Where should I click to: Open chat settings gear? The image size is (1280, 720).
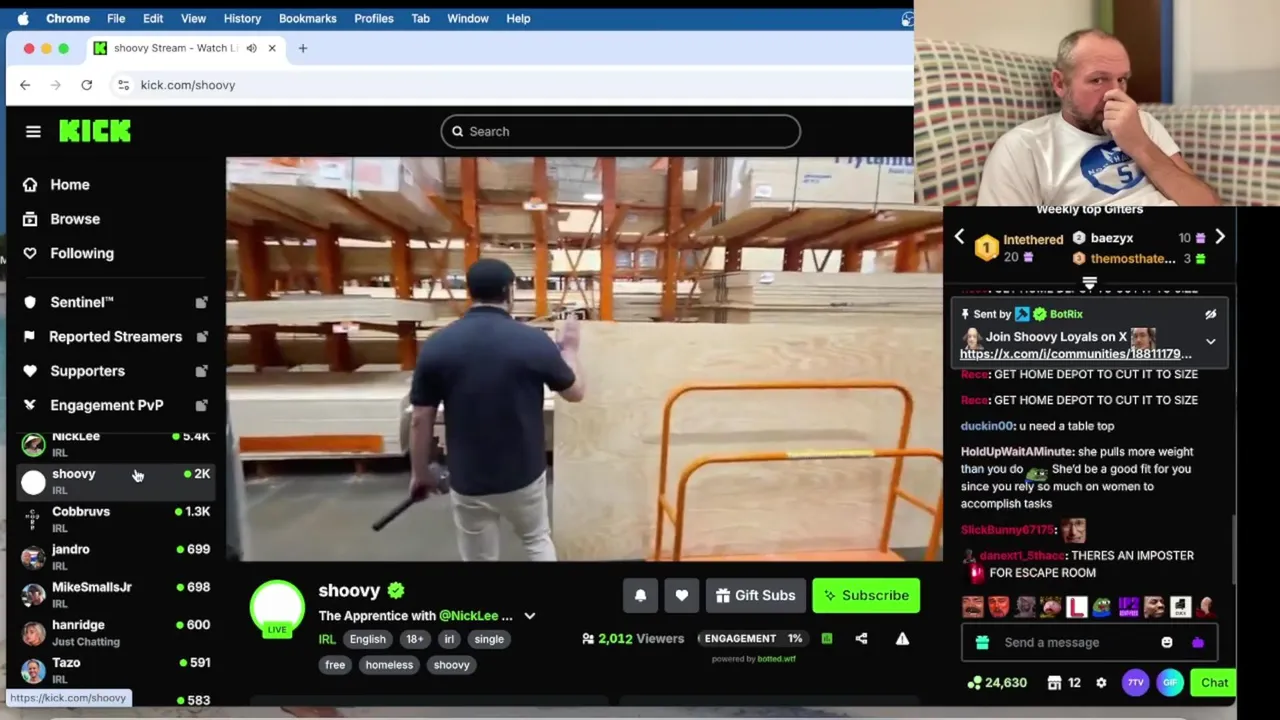[x=1101, y=683]
